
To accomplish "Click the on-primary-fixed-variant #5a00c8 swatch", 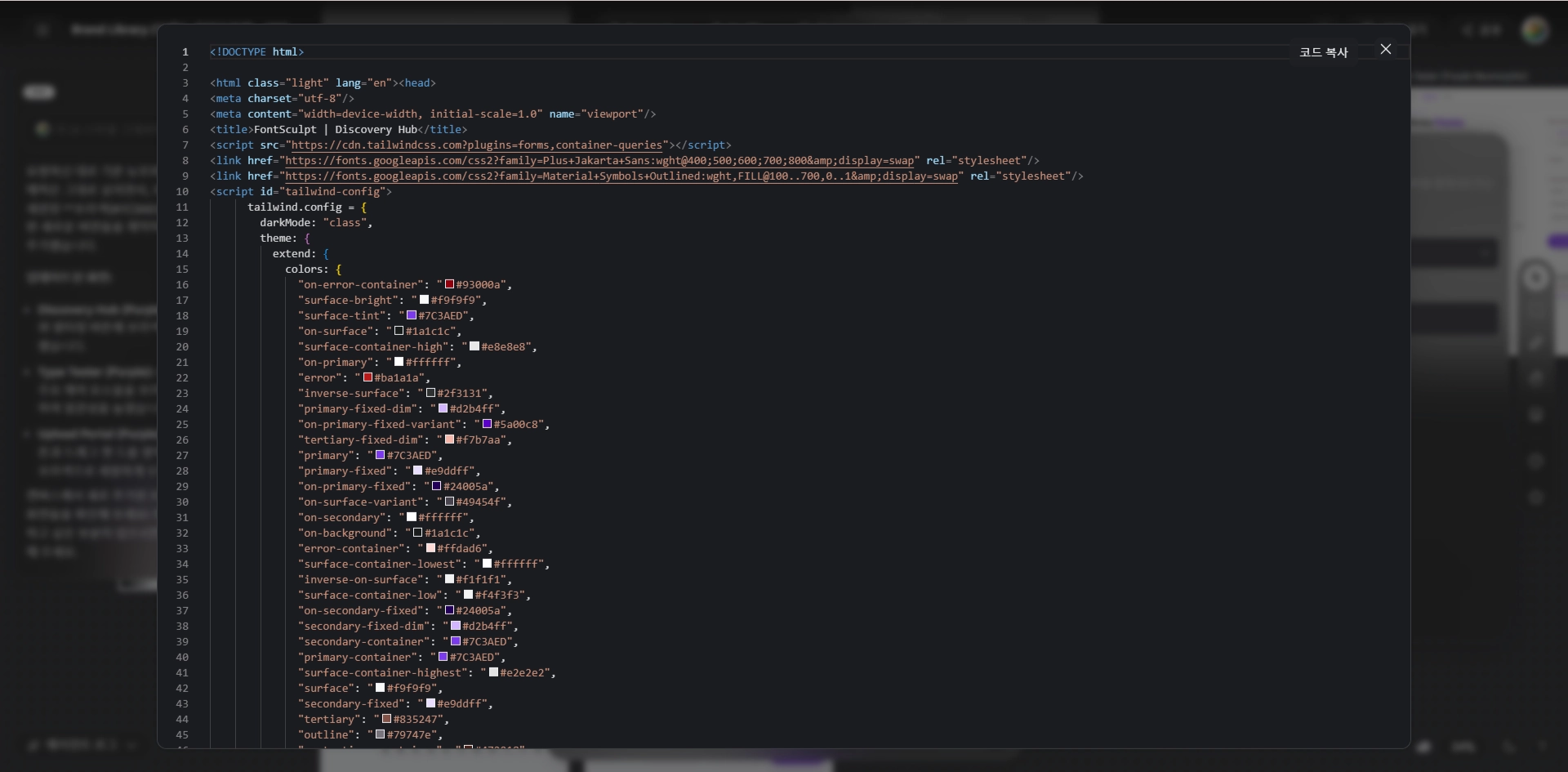I will tap(487, 425).
